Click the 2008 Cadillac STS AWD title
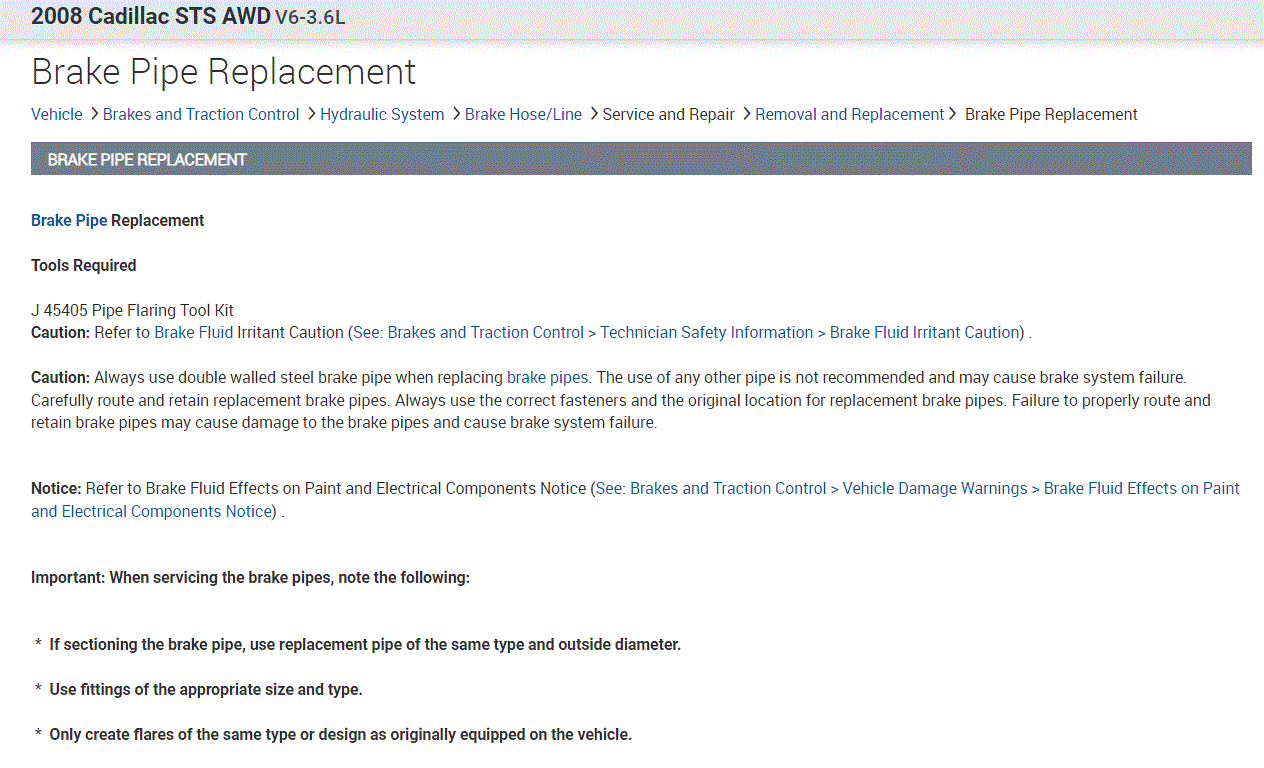 pyautogui.click(x=151, y=16)
